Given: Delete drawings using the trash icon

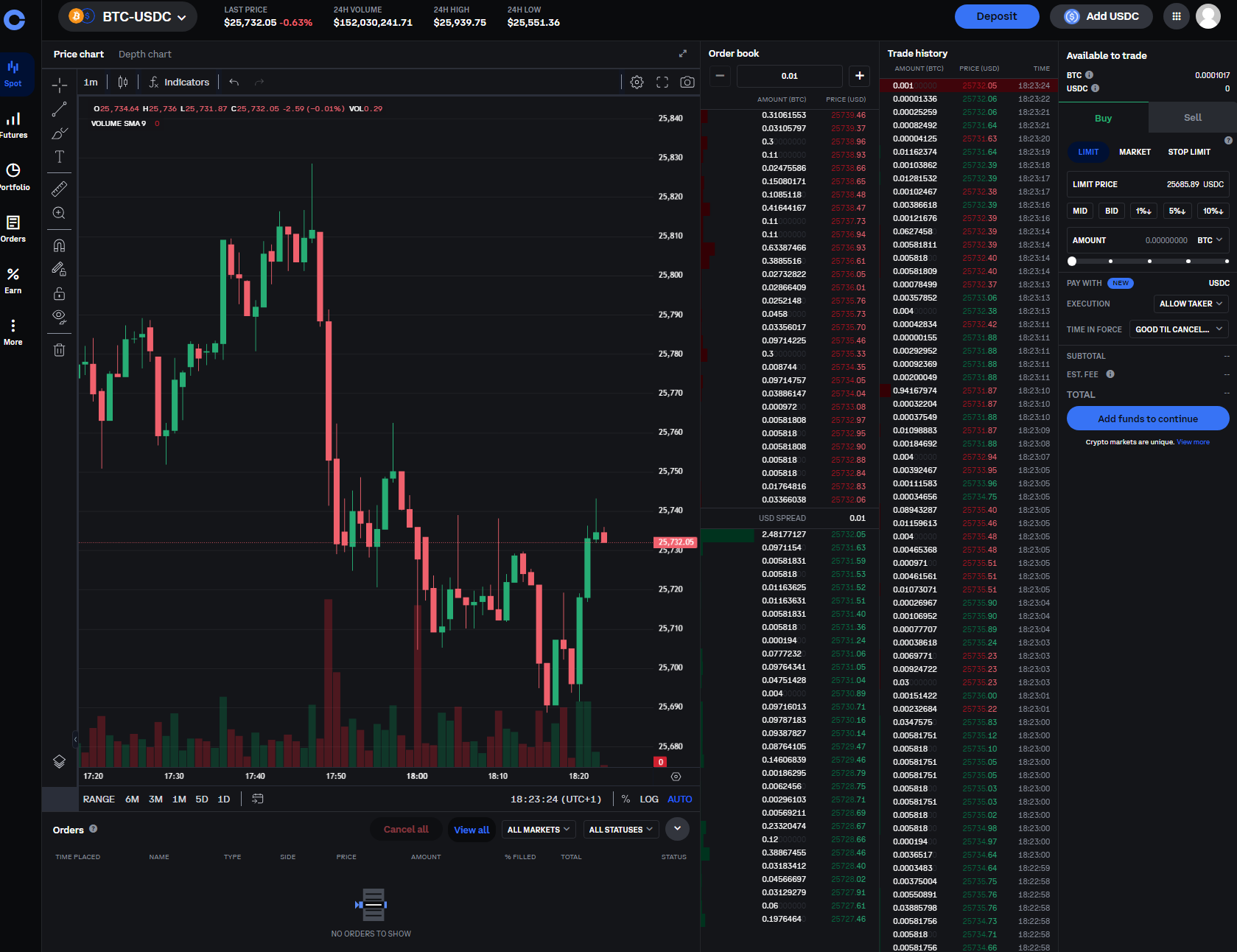Looking at the screenshot, I should 59,350.
